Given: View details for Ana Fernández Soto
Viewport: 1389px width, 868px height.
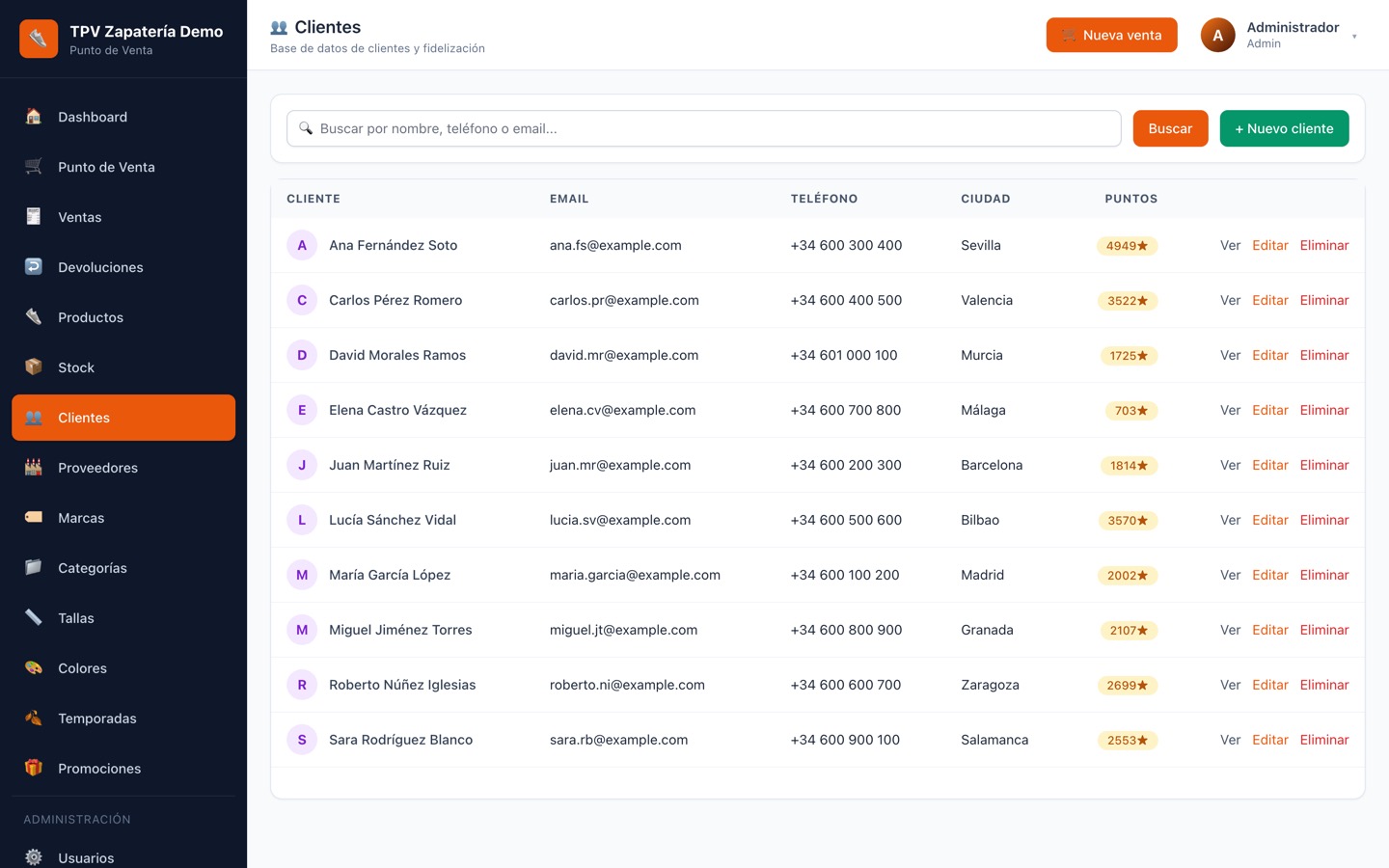Looking at the screenshot, I should (x=1230, y=245).
